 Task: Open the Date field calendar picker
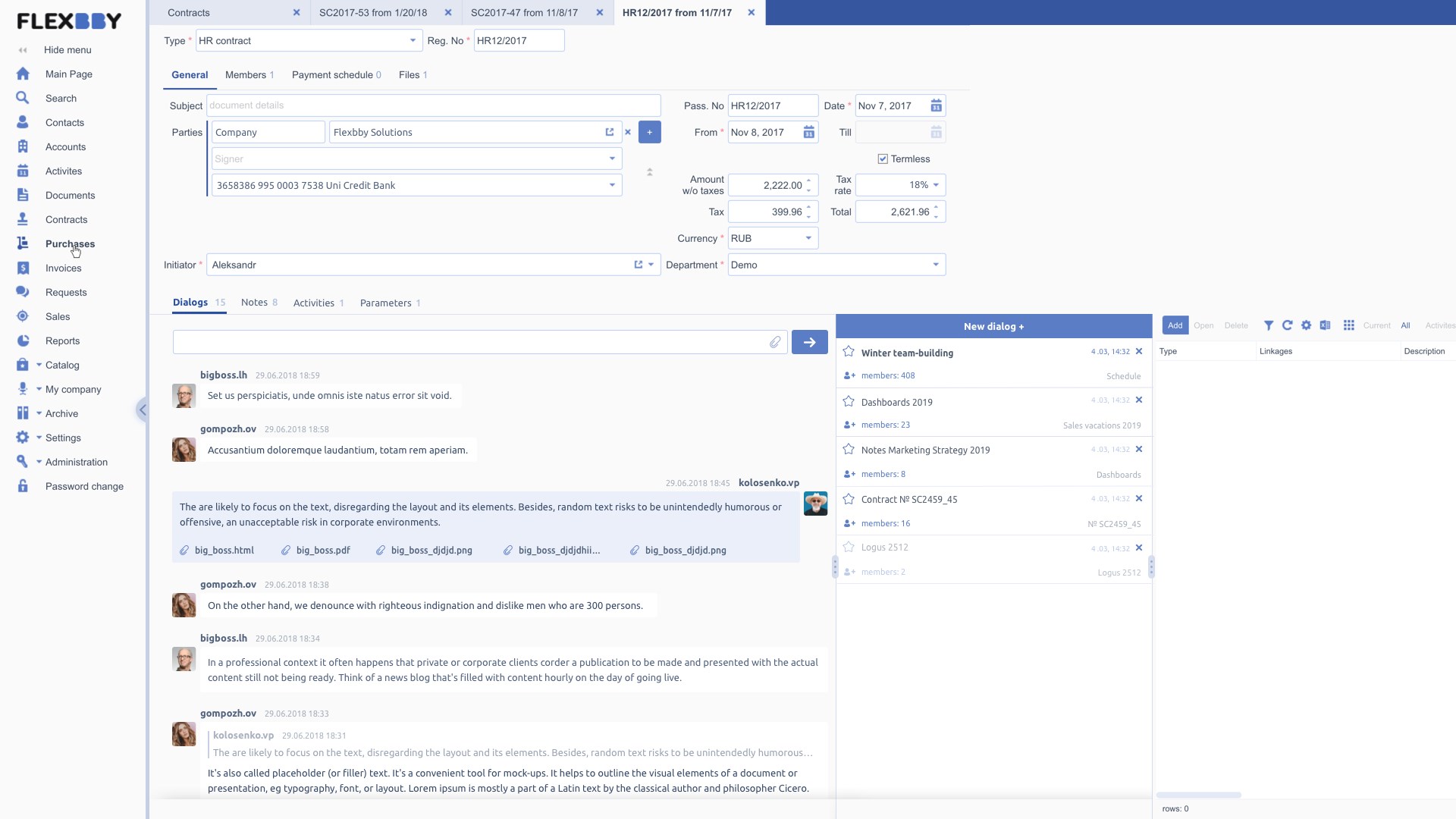tap(937, 106)
